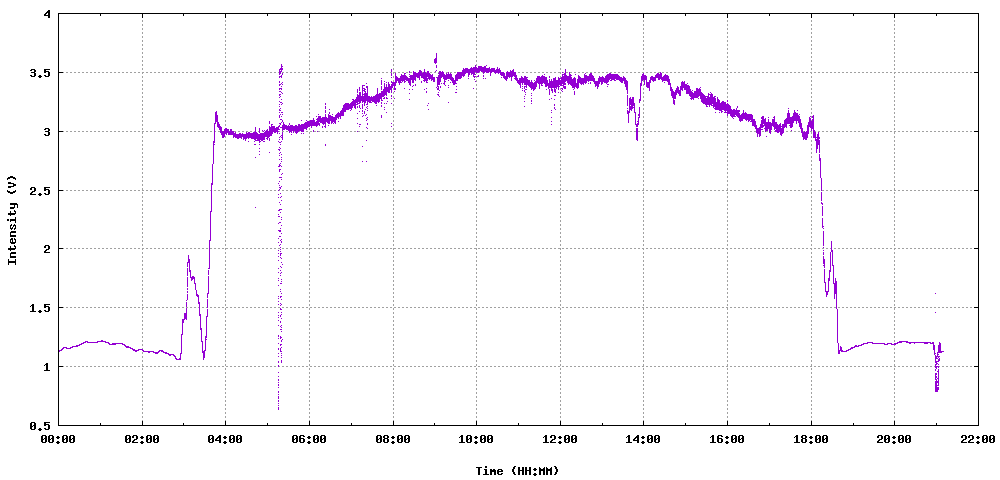Viewport: 1000px width, 480px height.
Task: Click the Intensity (V) axis title
Action: (x=11, y=220)
